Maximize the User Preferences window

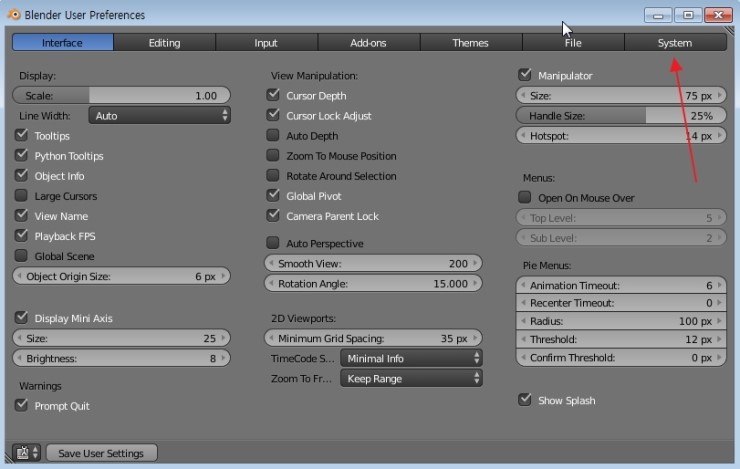click(x=688, y=15)
